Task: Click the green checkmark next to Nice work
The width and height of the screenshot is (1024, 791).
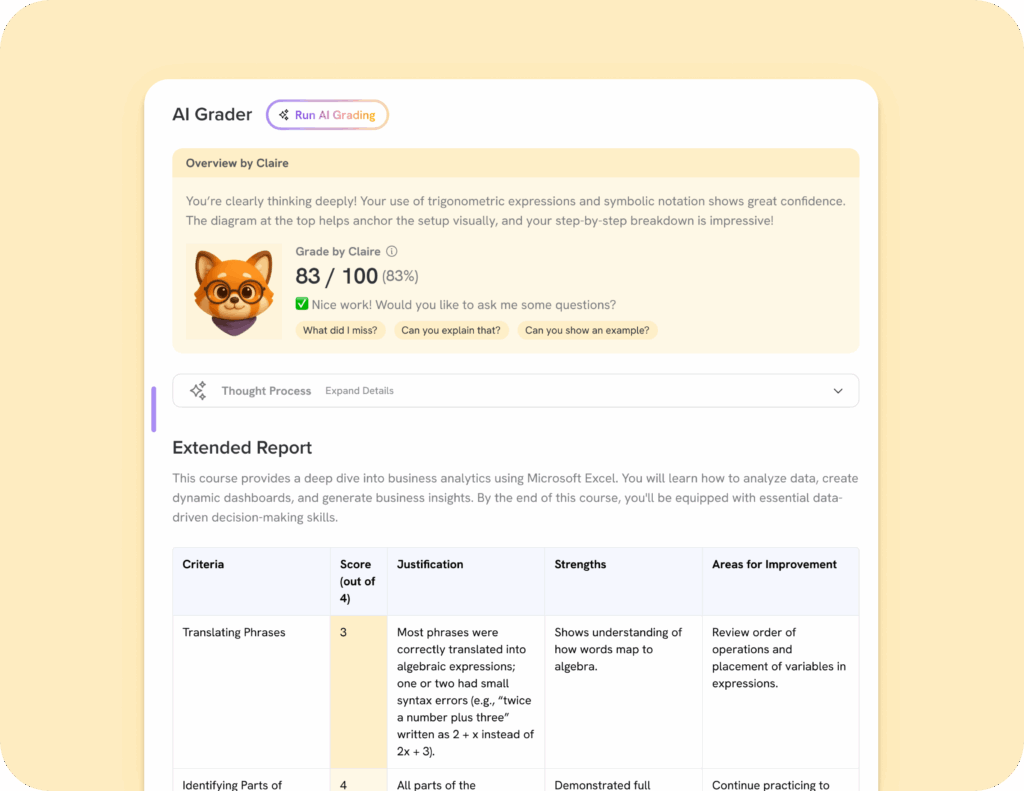Action: pyautogui.click(x=302, y=304)
